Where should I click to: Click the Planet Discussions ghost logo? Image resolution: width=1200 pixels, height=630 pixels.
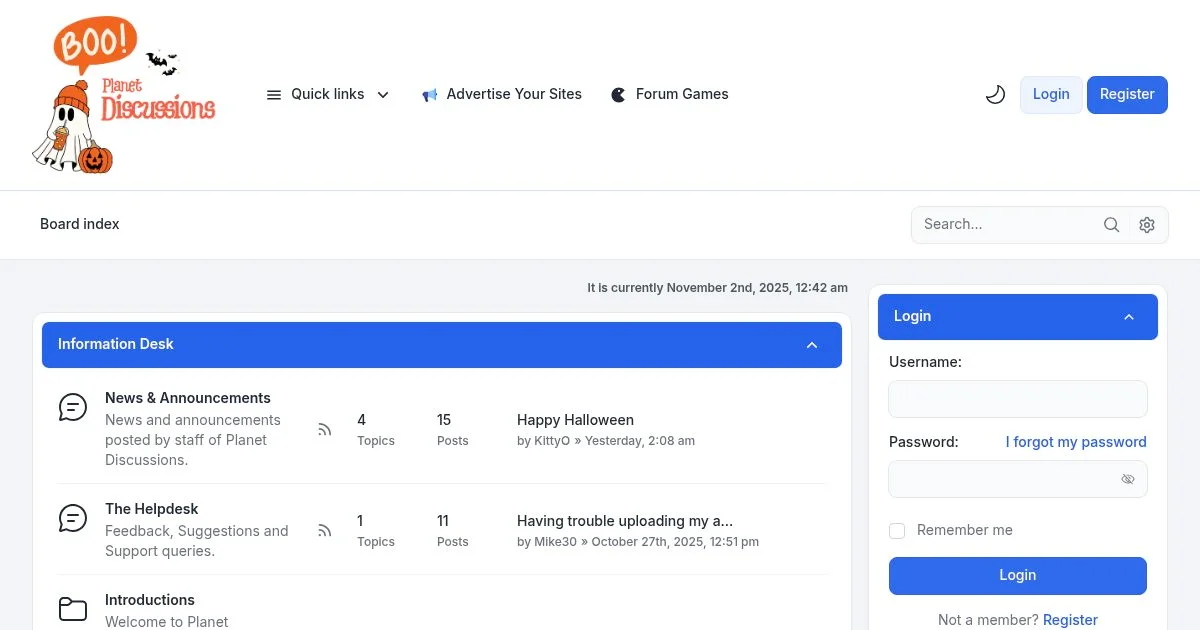coord(124,96)
